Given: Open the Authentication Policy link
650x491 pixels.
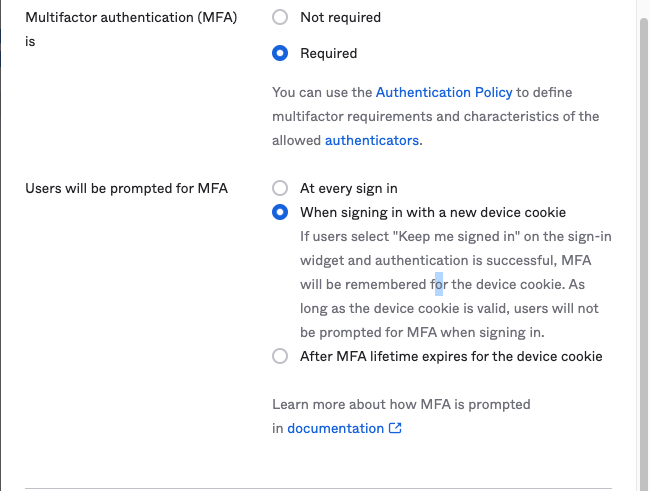Looking at the screenshot, I should [x=444, y=92].
